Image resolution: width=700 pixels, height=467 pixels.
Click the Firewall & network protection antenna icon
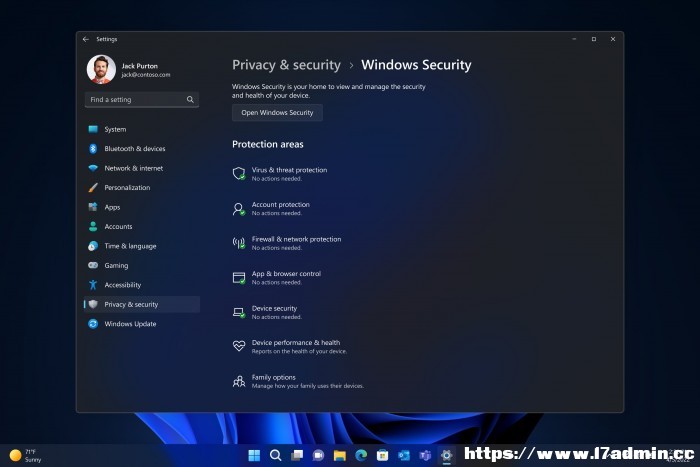point(239,243)
